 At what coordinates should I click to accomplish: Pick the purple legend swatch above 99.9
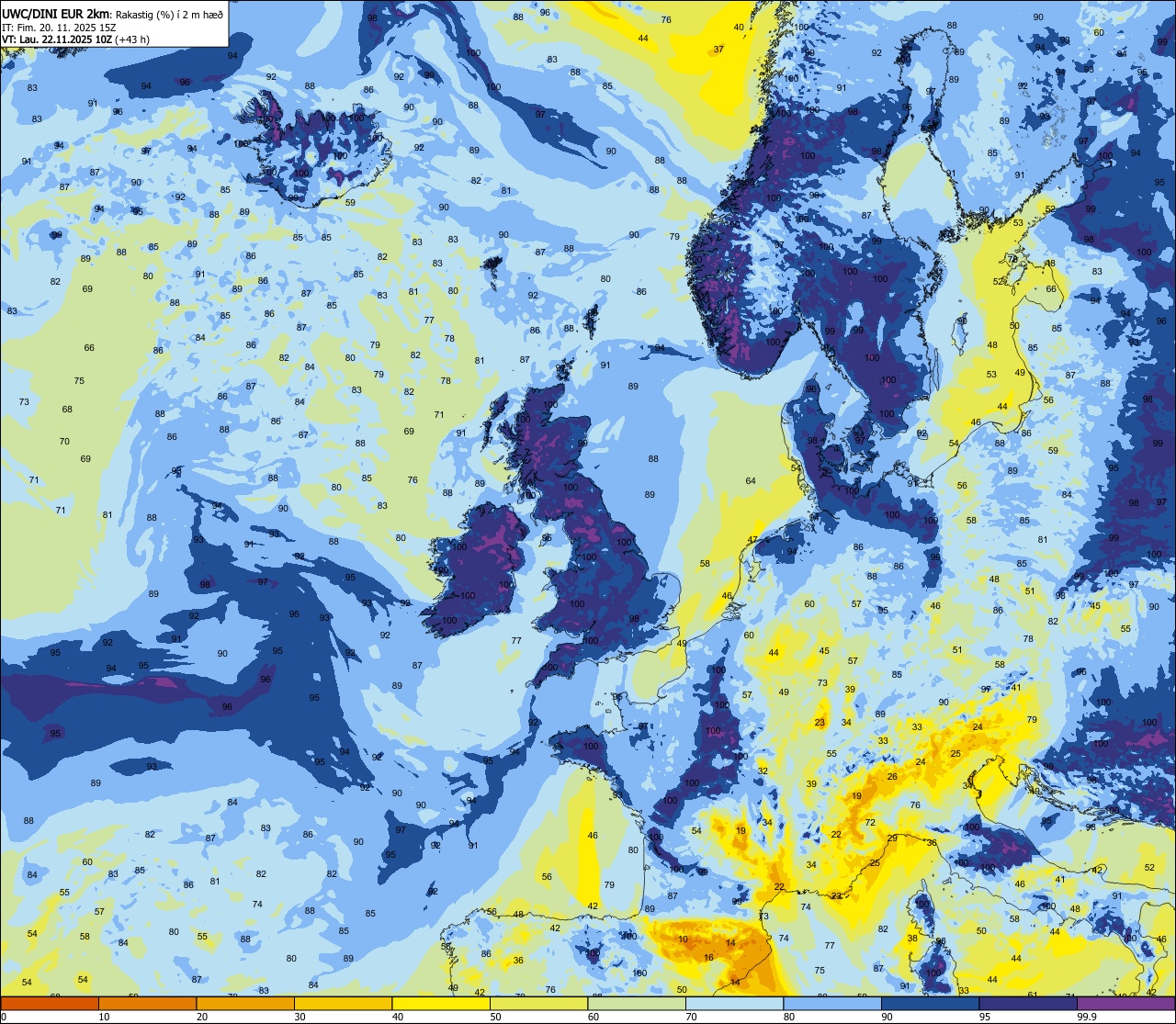[x=1125, y=1003]
